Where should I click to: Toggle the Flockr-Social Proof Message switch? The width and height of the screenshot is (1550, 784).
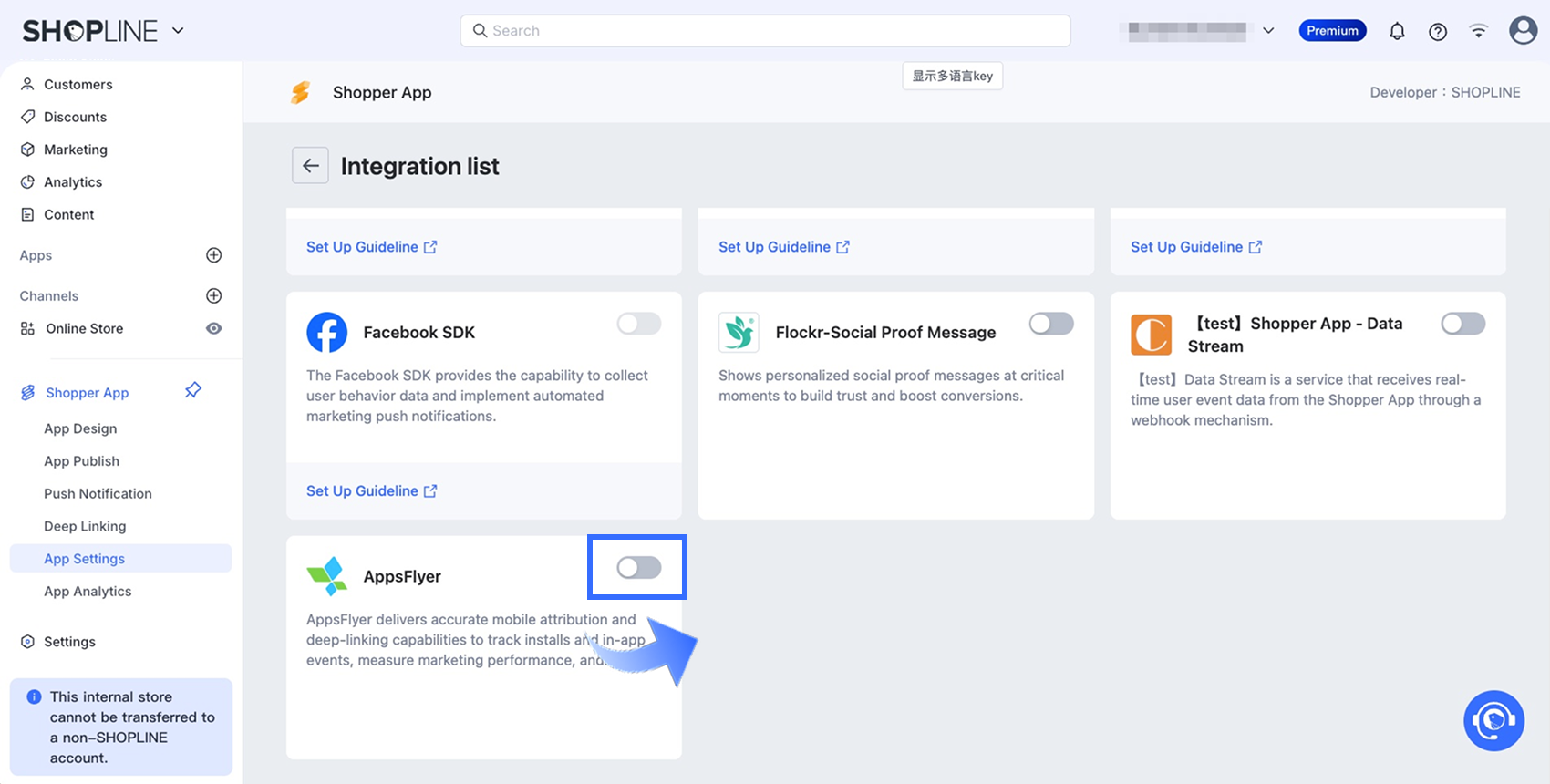point(1051,324)
